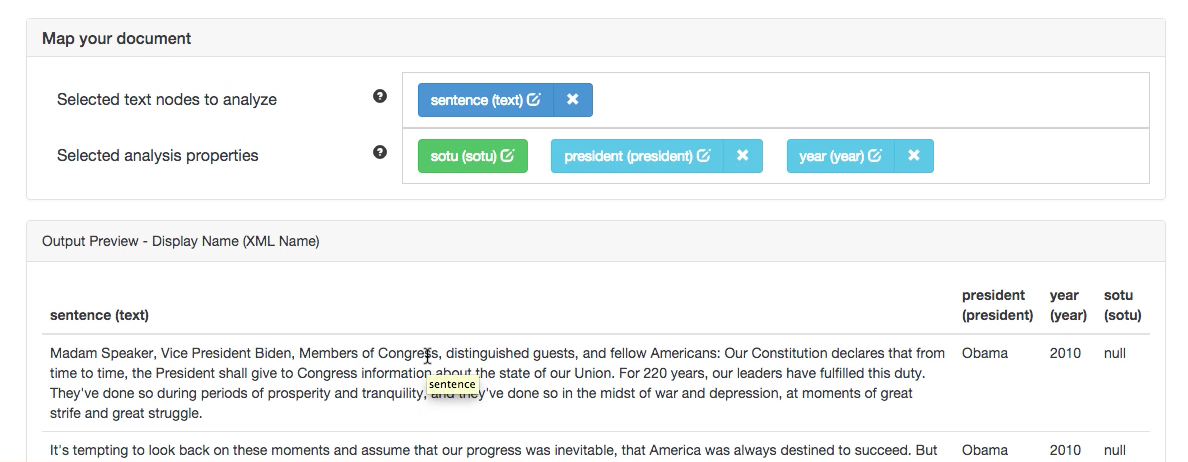Select the green sotu (sotu) tag
This screenshot has height=462, width=1188.
[x=473, y=156]
